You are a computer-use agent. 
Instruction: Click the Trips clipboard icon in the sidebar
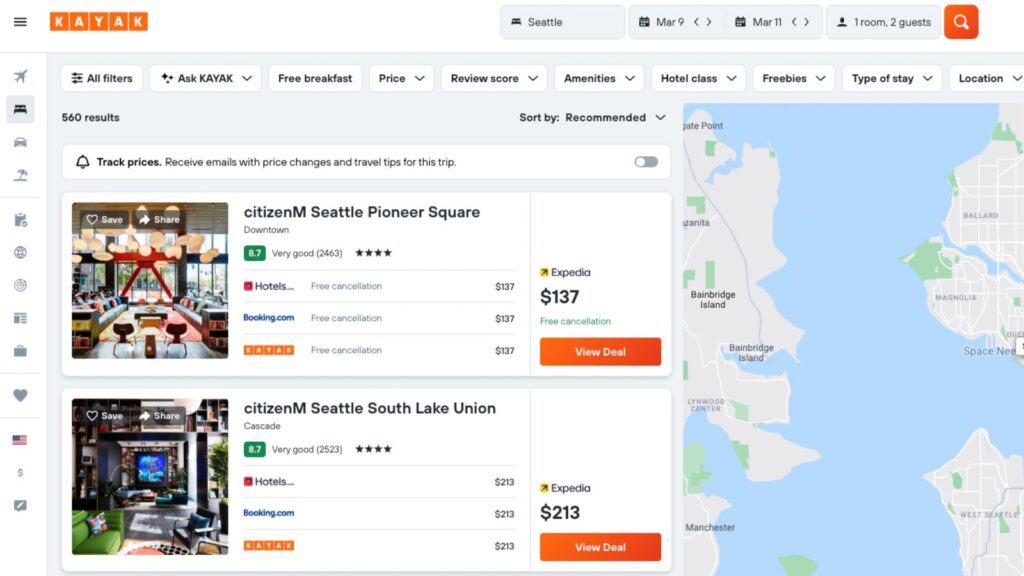[20, 219]
